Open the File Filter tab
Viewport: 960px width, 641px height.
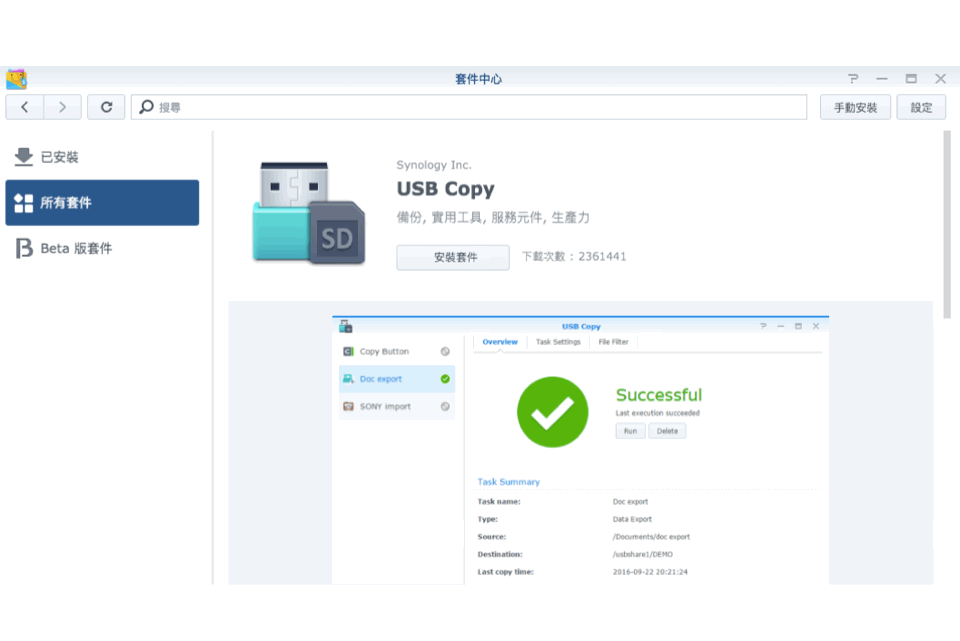[613, 341]
